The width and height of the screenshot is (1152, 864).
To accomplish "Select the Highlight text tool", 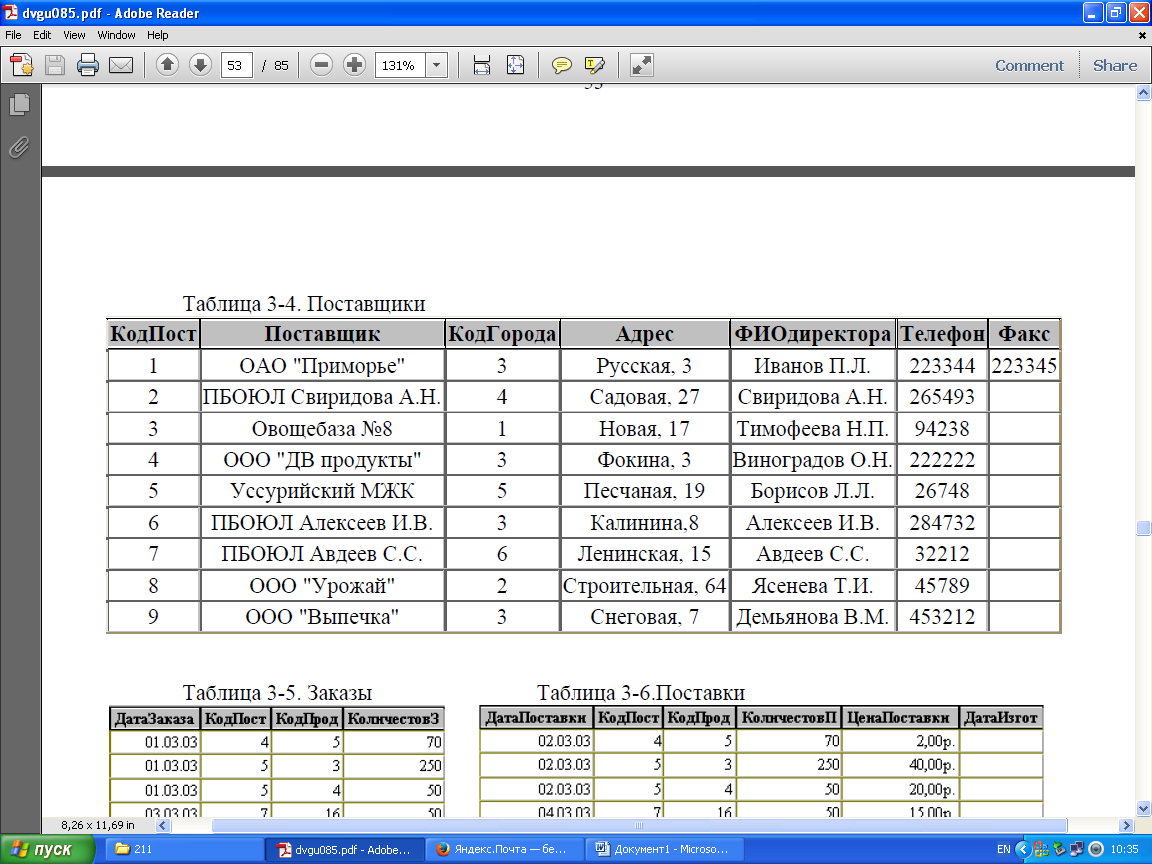I will coord(594,65).
